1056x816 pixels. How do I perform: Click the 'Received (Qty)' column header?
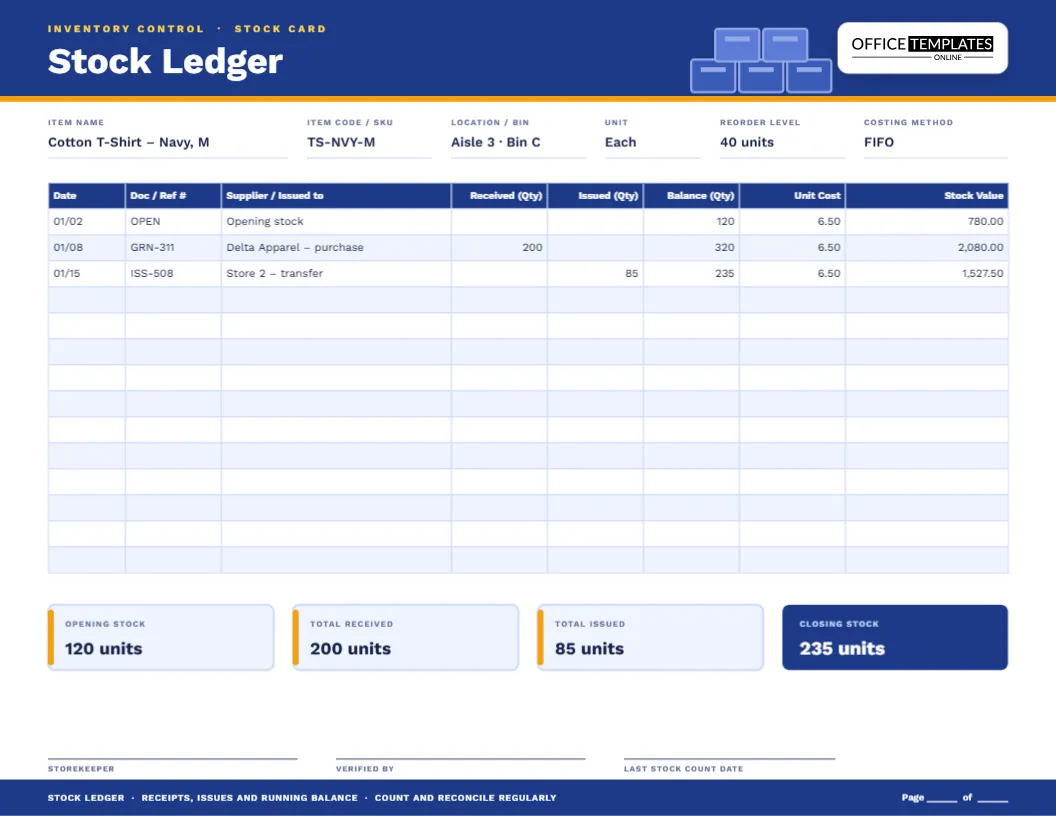[x=500, y=195]
